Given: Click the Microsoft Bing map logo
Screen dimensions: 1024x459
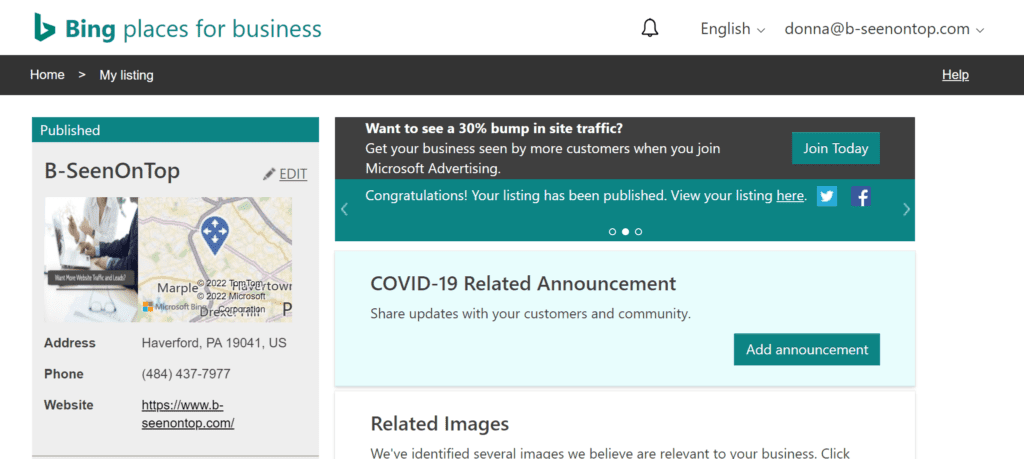Looking at the screenshot, I should tap(173, 307).
